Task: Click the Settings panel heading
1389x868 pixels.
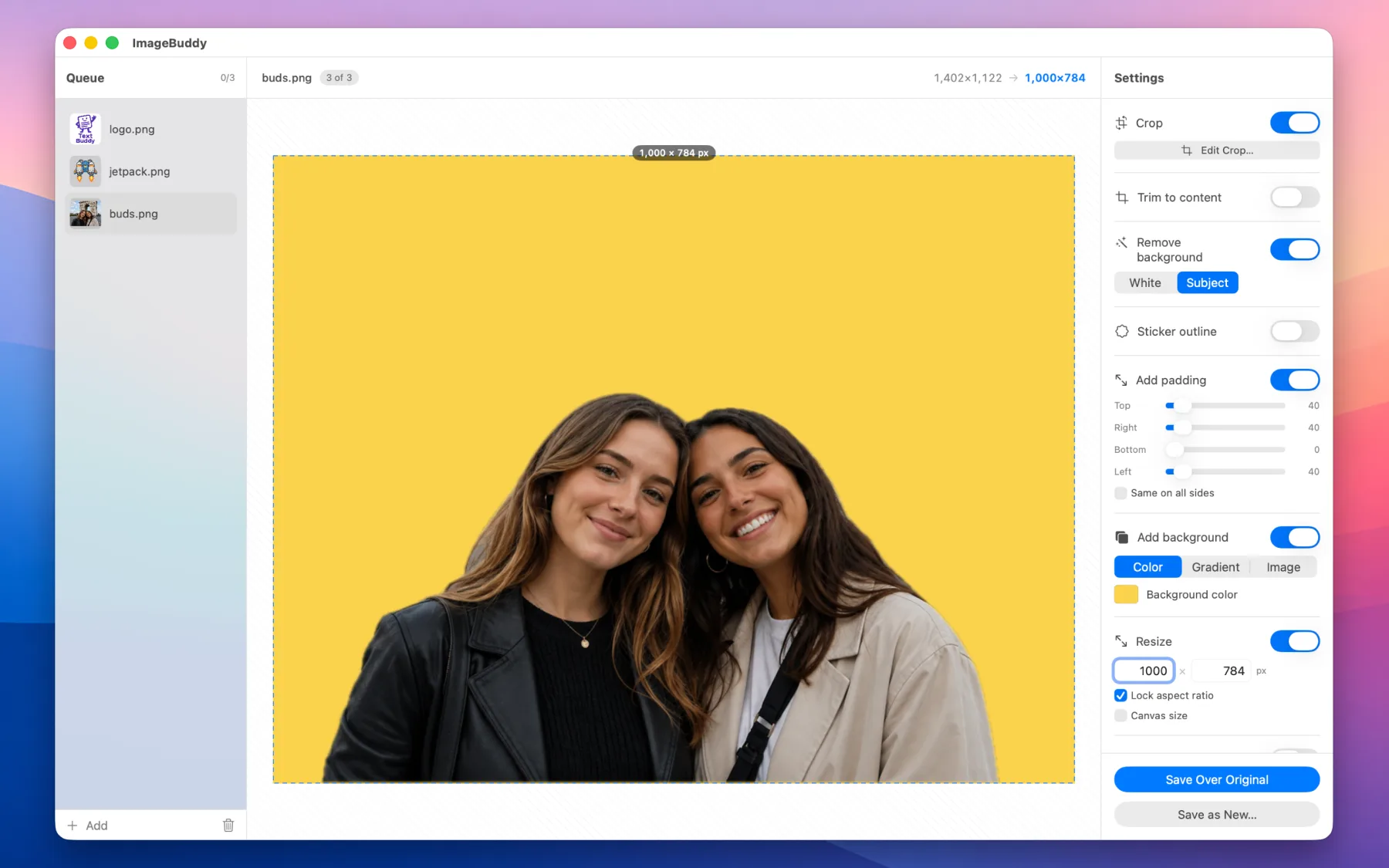Action: (1139, 78)
